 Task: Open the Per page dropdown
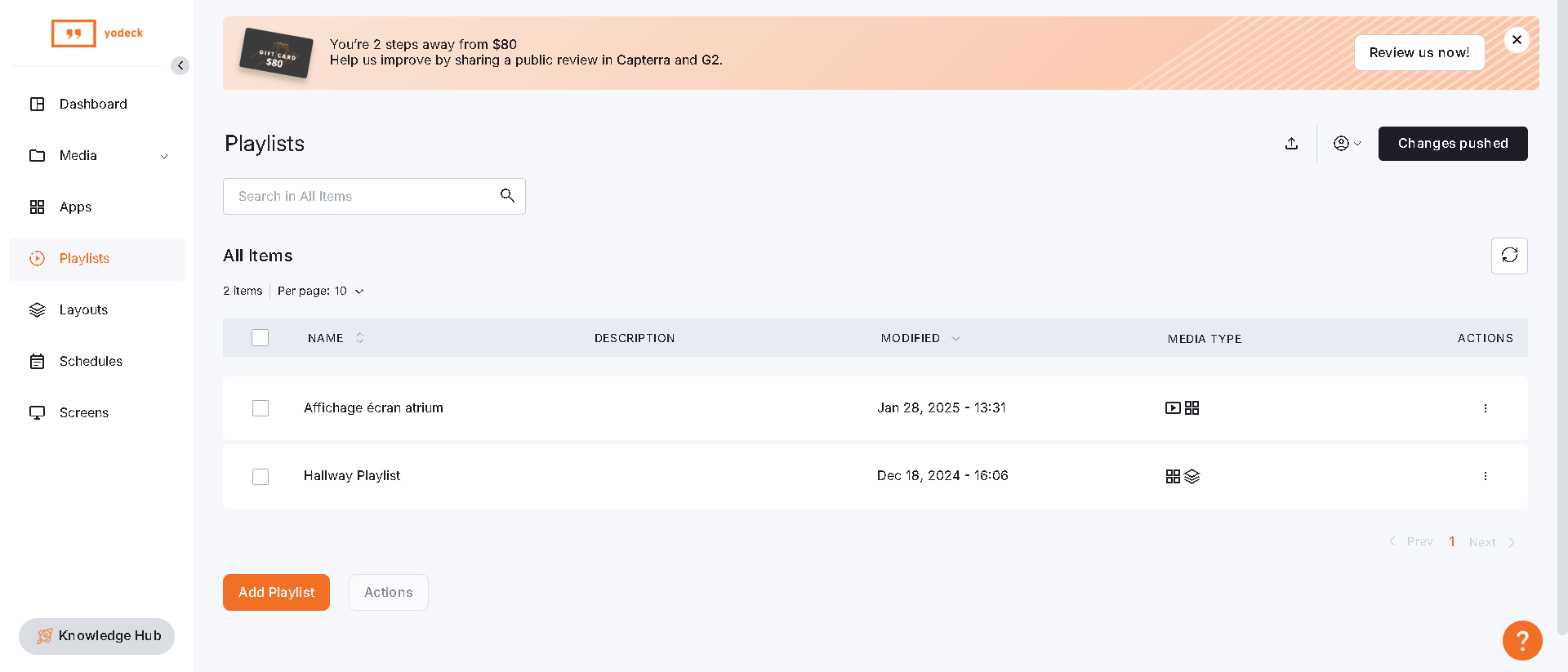321,291
